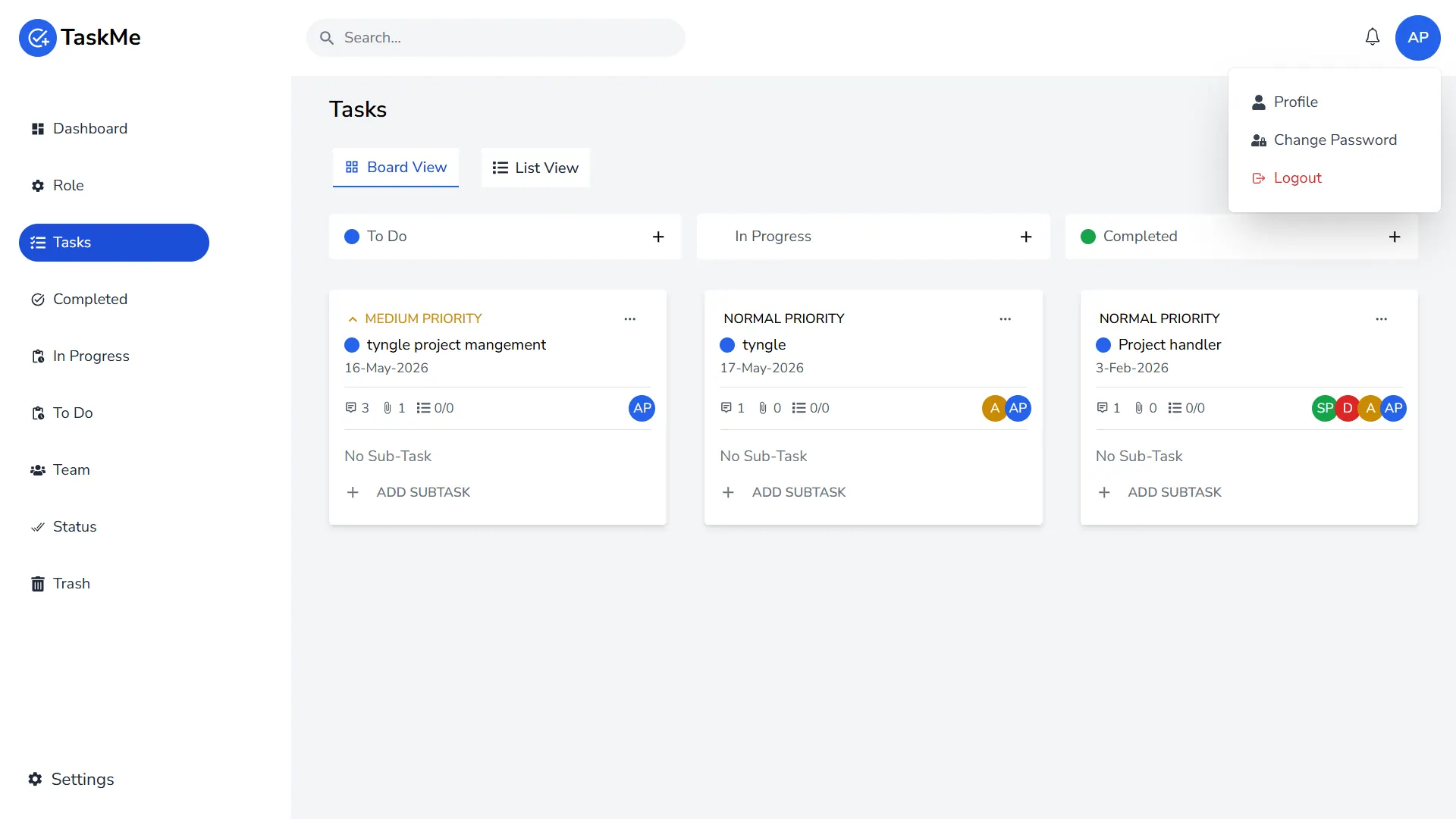Click the attachment icon on tyngle card
Screen dimensions: 1456x819
(763, 408)
